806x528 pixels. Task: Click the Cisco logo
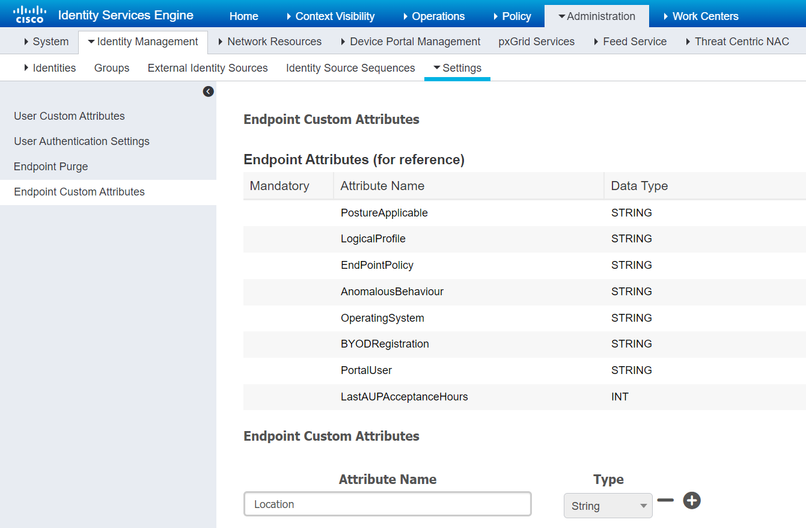29,14
